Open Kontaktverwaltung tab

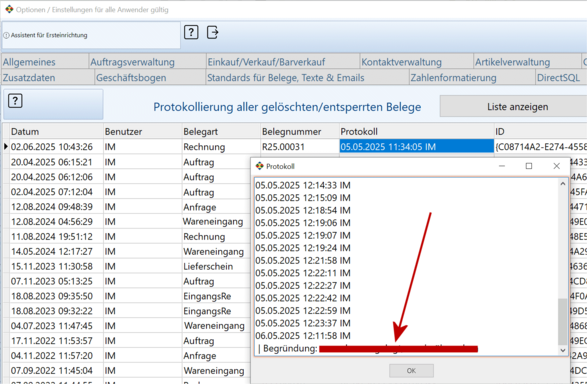[417, 62]
